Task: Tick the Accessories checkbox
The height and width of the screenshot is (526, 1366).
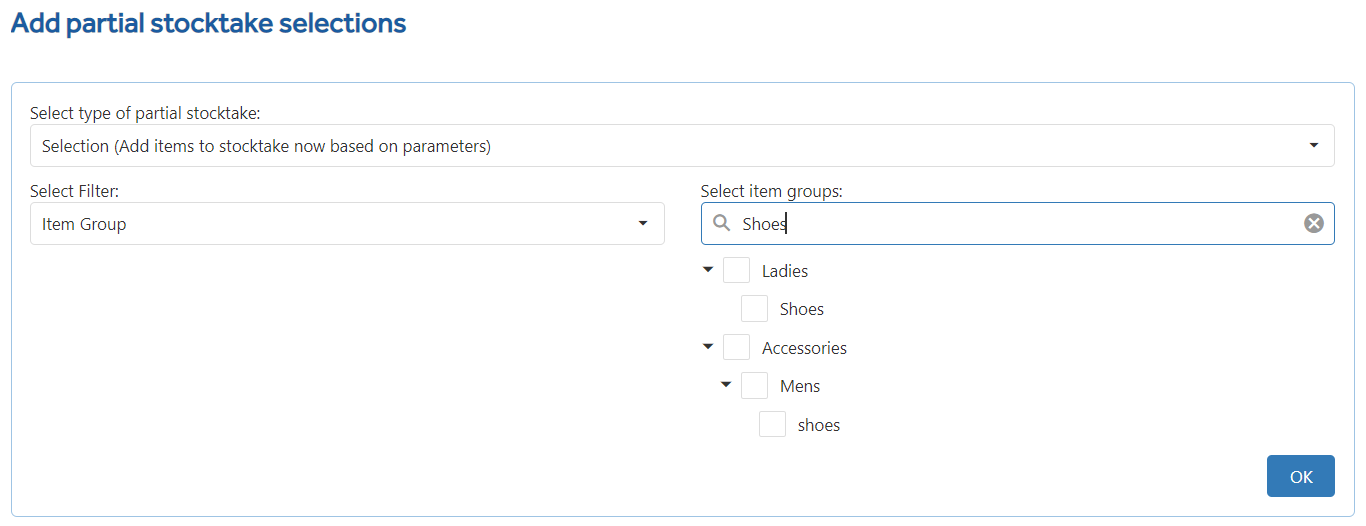Action: click(x=736, y=347)
